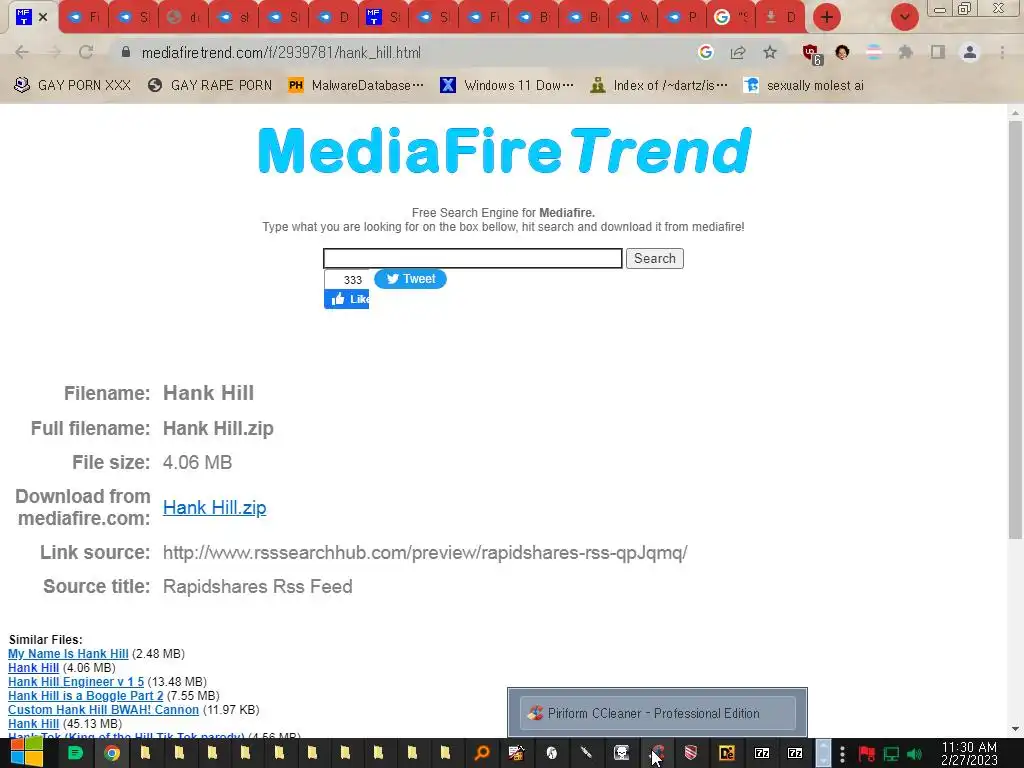The width and height of the screenshot is (1024, 768).
Task: Open Hank Hill is a Boggle Part 2
Action: (x=86, y=696)
